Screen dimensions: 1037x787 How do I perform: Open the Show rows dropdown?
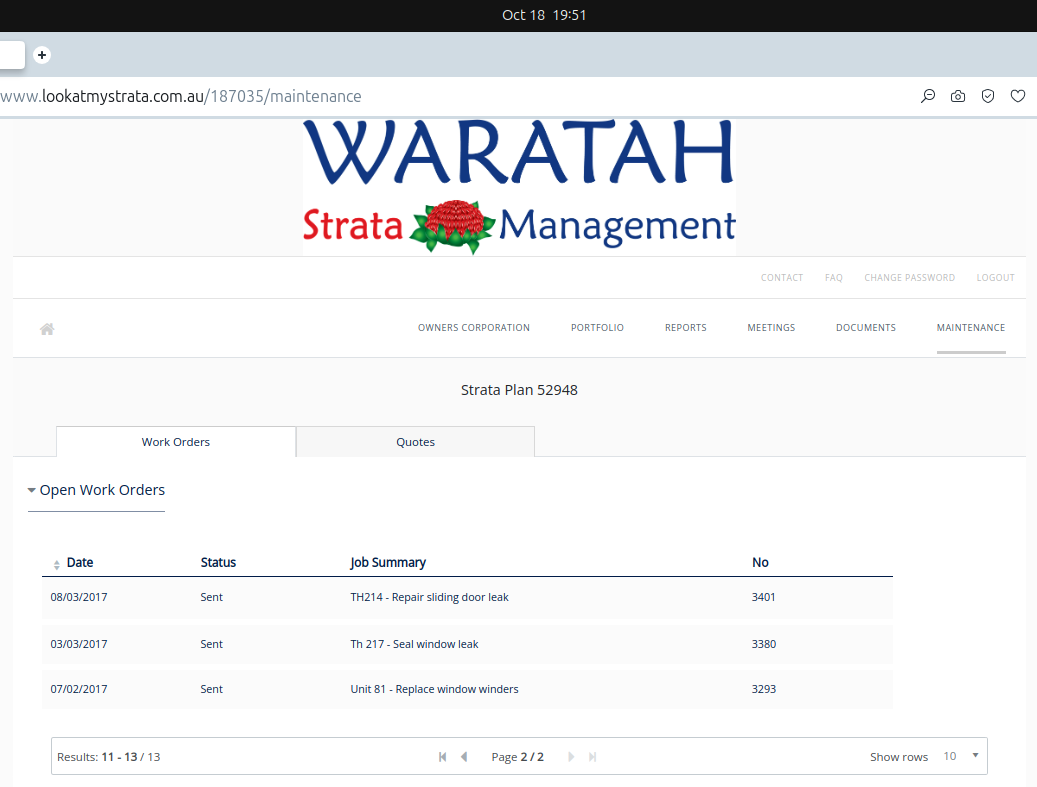click(x=961, y=756)
